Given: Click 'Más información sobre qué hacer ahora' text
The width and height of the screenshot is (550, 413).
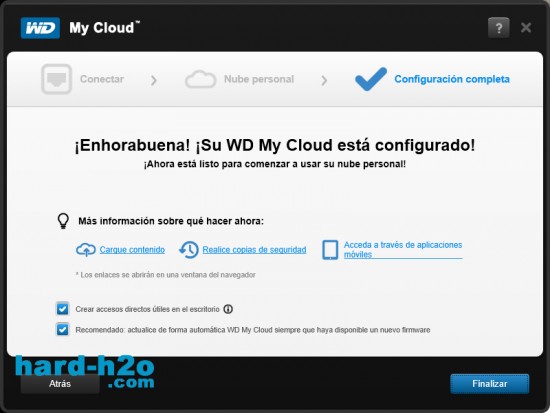Looking at the screenshot, I should click(171, 221).
